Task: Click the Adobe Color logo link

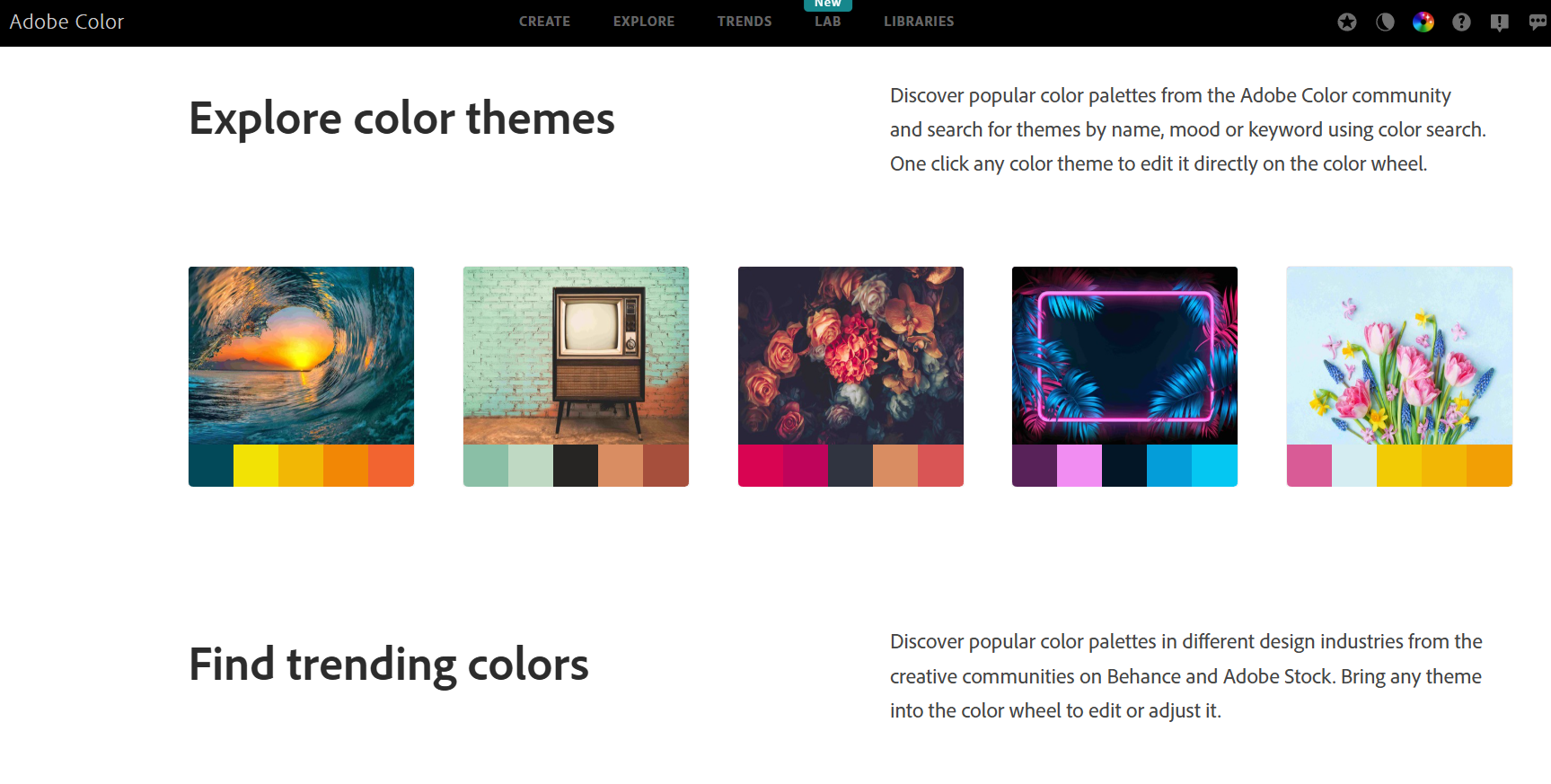Action: click(x=66, y=22)
